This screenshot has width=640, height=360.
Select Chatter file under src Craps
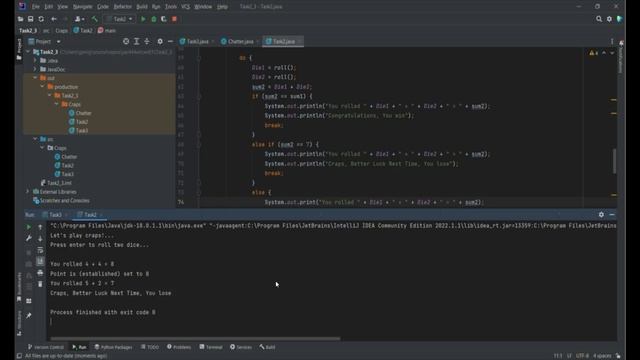point(66,157)
